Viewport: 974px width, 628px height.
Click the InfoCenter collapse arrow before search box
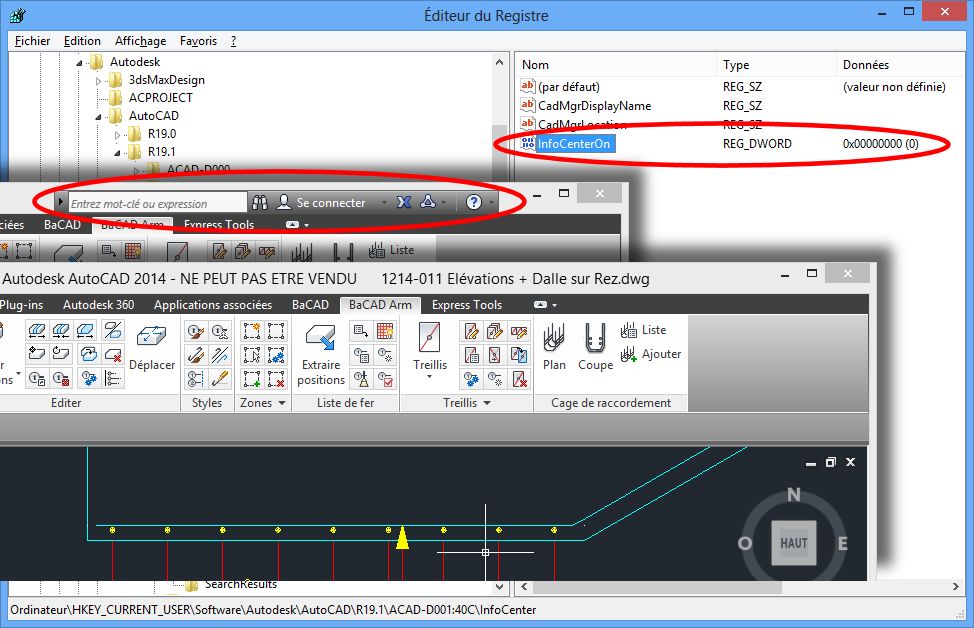click(x=60, y=202)
